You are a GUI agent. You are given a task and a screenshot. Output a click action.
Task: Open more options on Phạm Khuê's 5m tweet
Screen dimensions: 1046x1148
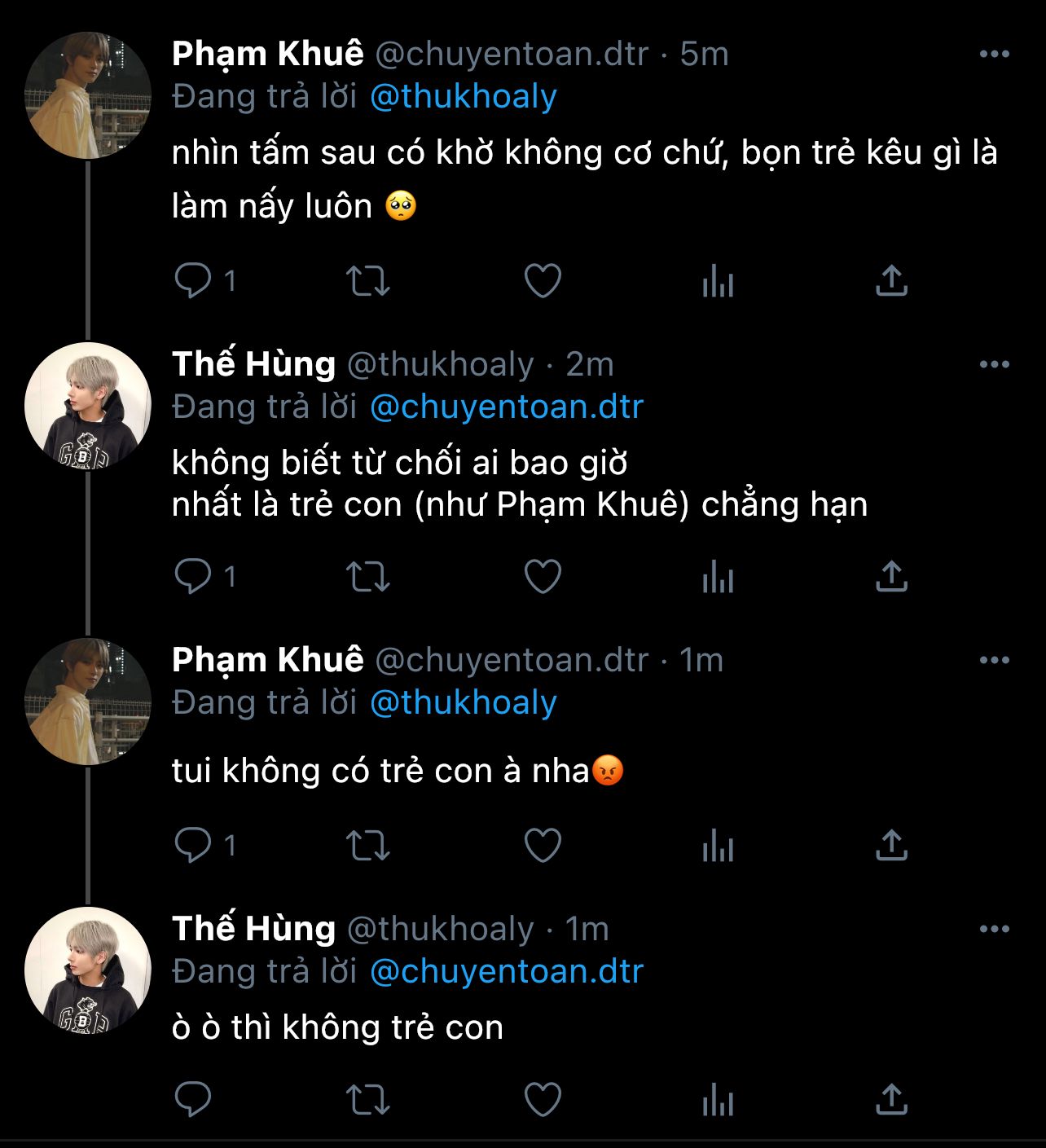click(x=994, y=55)
